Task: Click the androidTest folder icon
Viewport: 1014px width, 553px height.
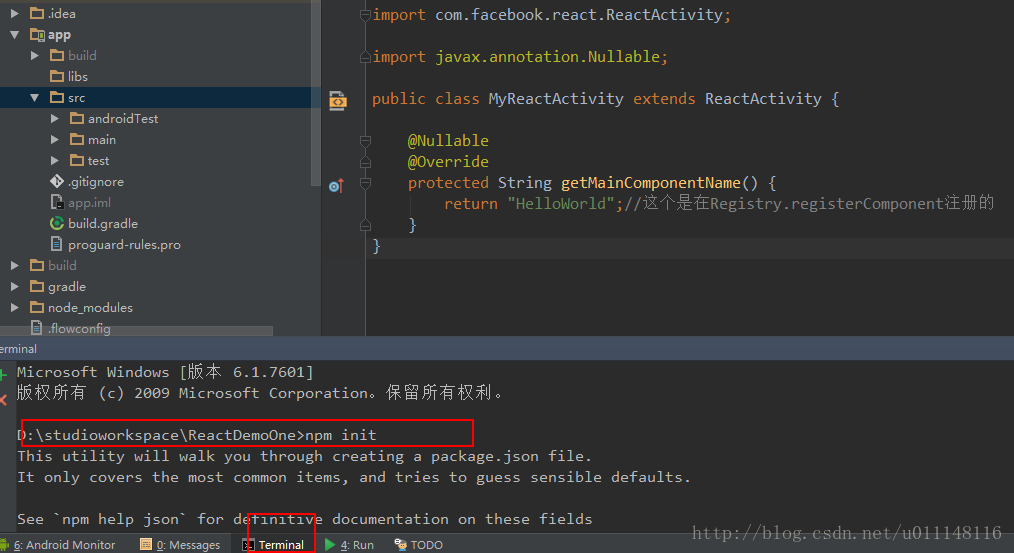Action: (77, 118)
